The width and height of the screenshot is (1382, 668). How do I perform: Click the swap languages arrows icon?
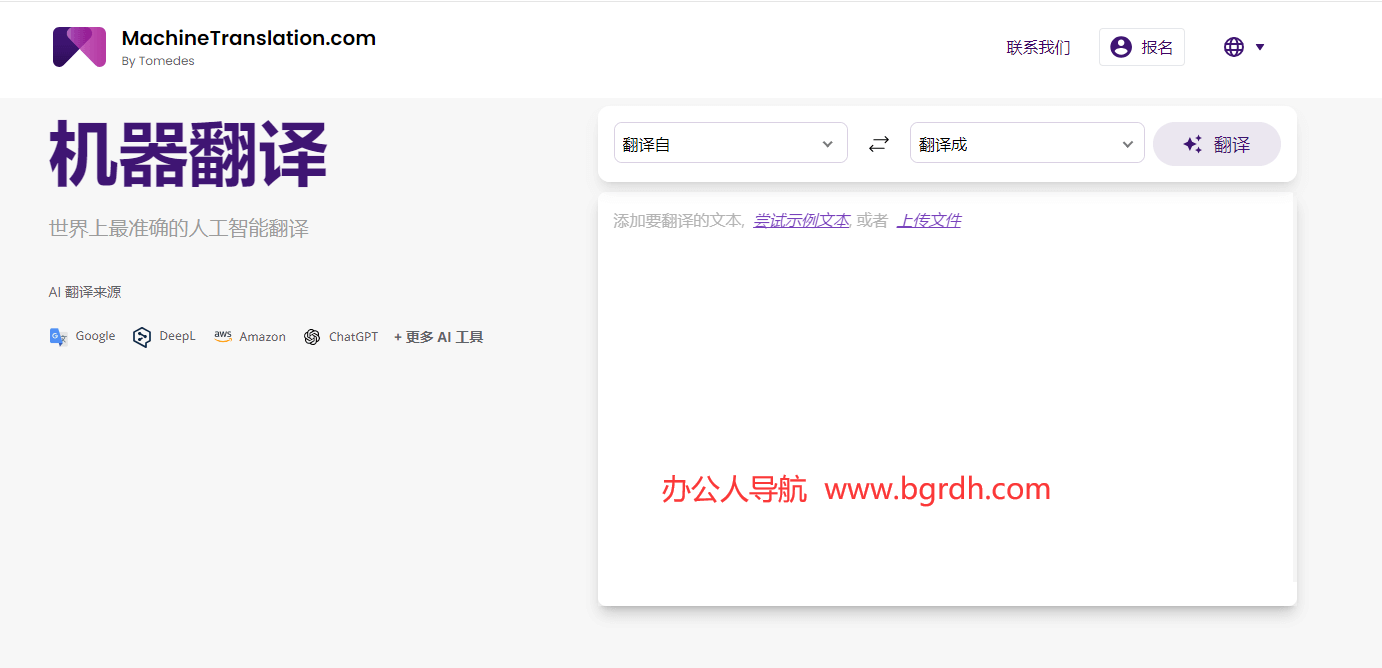click(x=878, y=143)
